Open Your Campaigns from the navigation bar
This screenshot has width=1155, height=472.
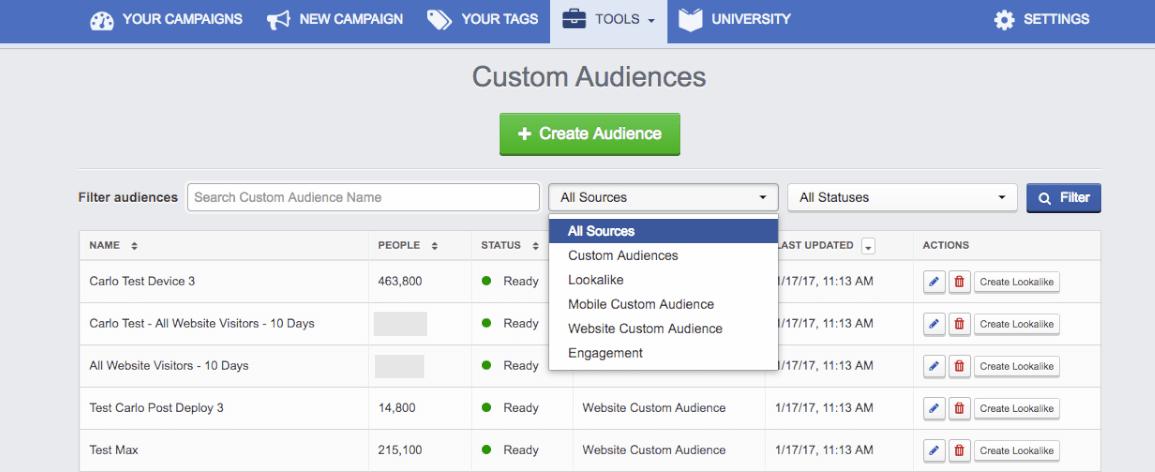pos(166,20)
